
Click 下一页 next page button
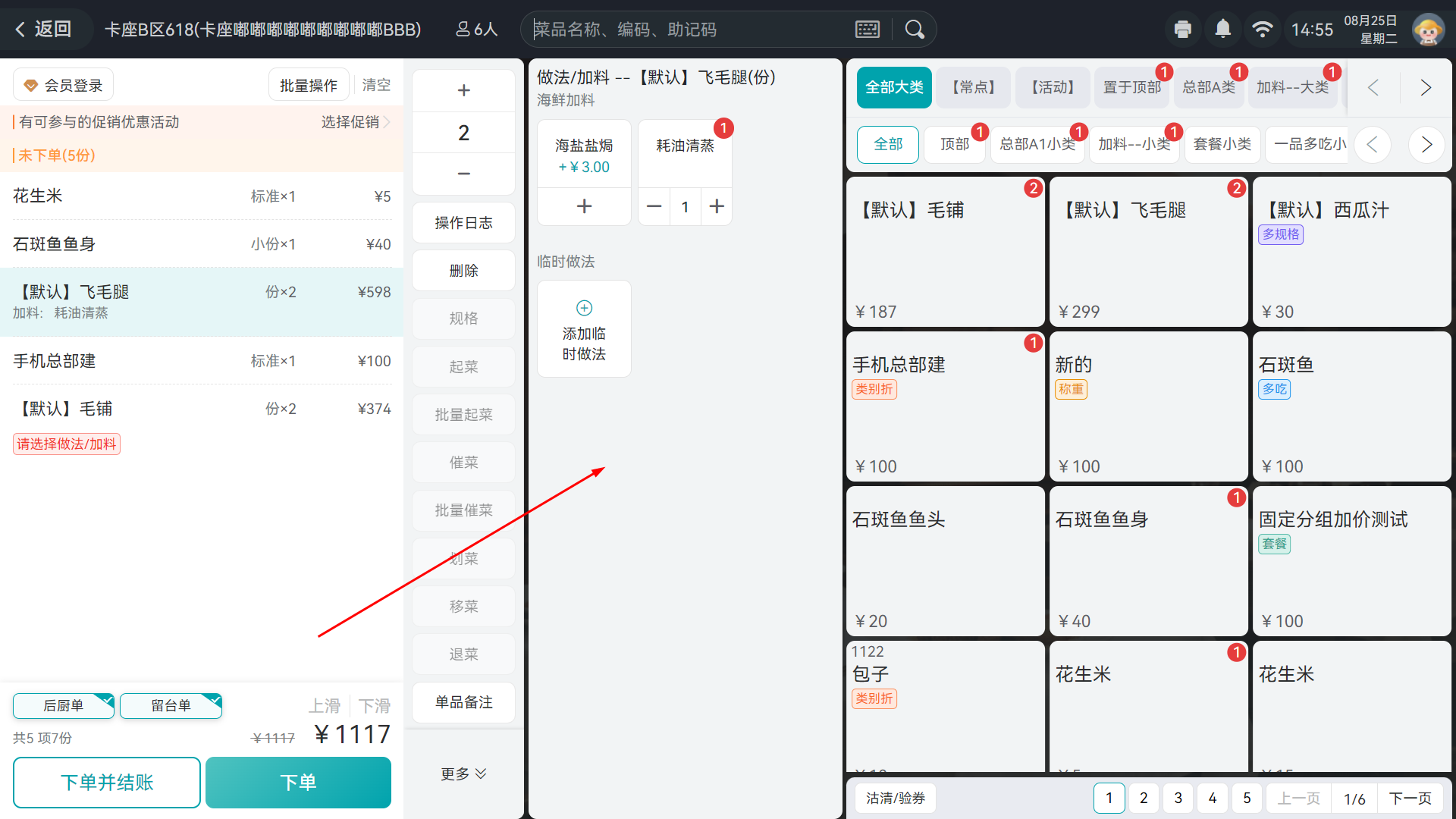[1410, 798]
